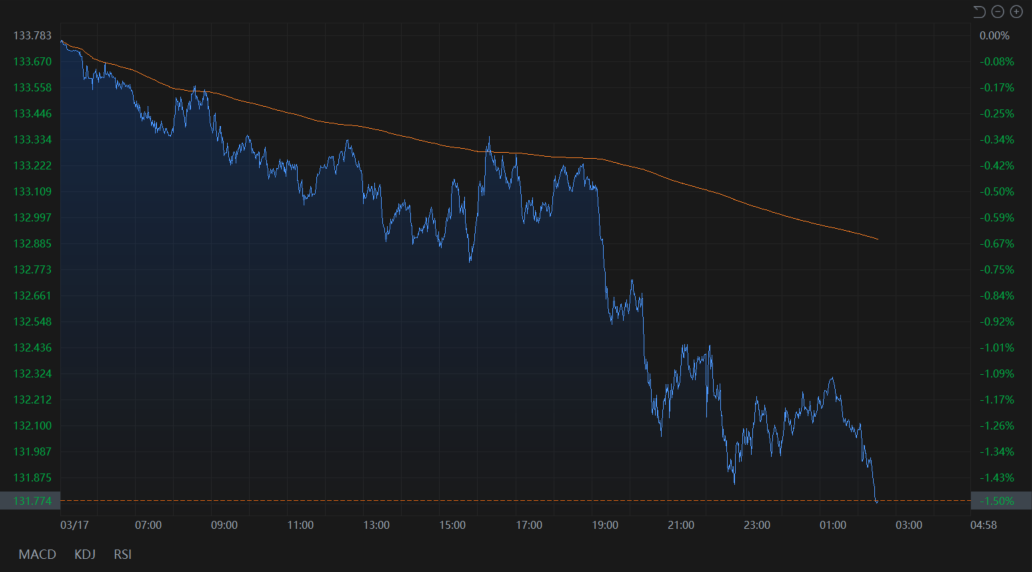1032x572 pixels.
Task: Click the 23:00 time axis marker
Action: [x=756, y=525]
